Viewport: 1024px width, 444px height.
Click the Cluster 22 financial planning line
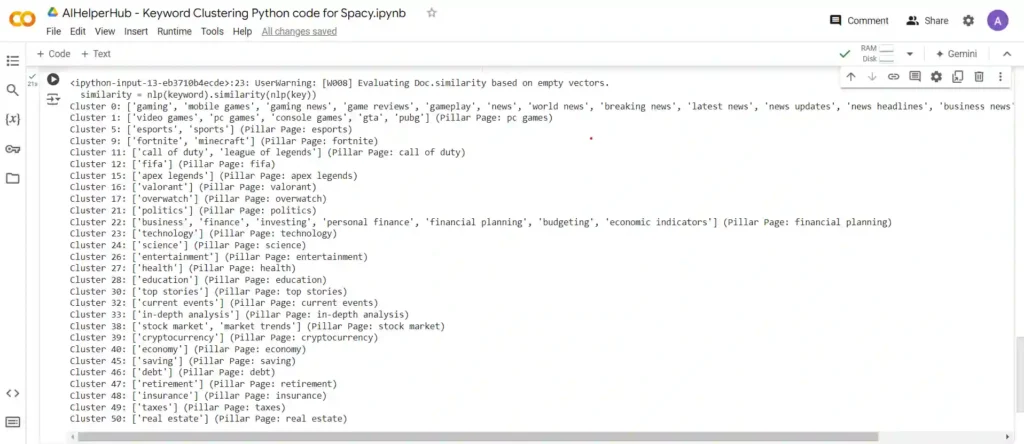pos(480,222)
